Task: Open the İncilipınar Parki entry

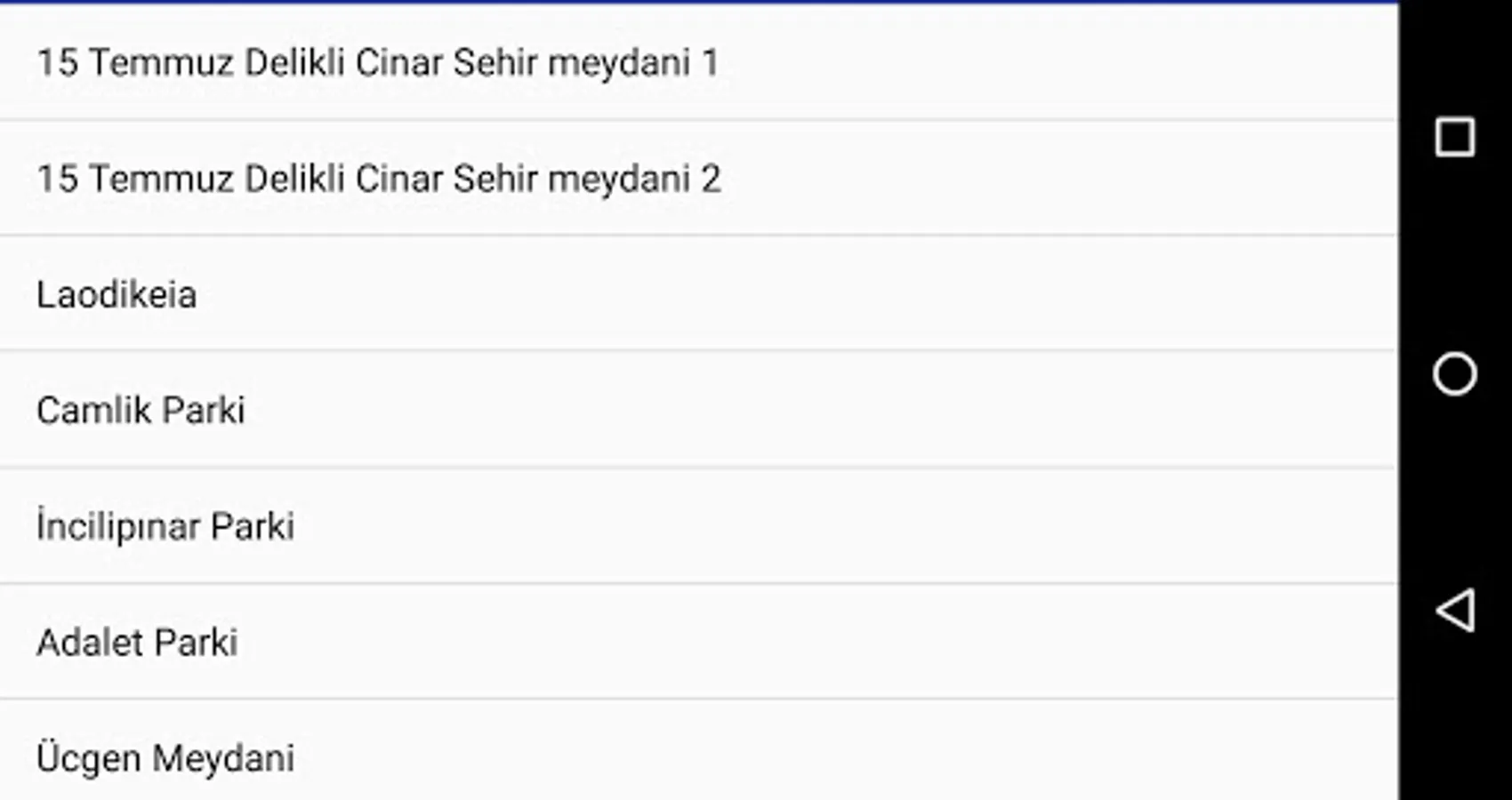Action: click(699, 526)
